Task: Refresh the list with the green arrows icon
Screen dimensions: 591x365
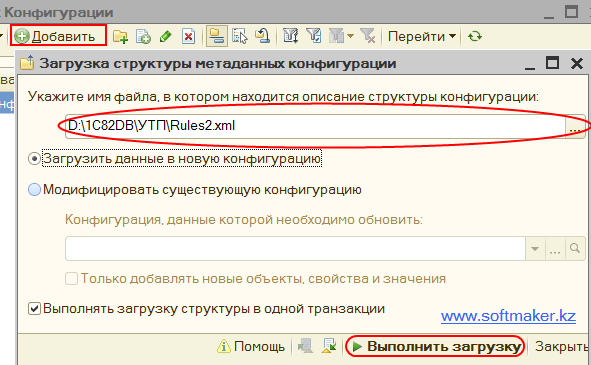Action: click(475, 37)
